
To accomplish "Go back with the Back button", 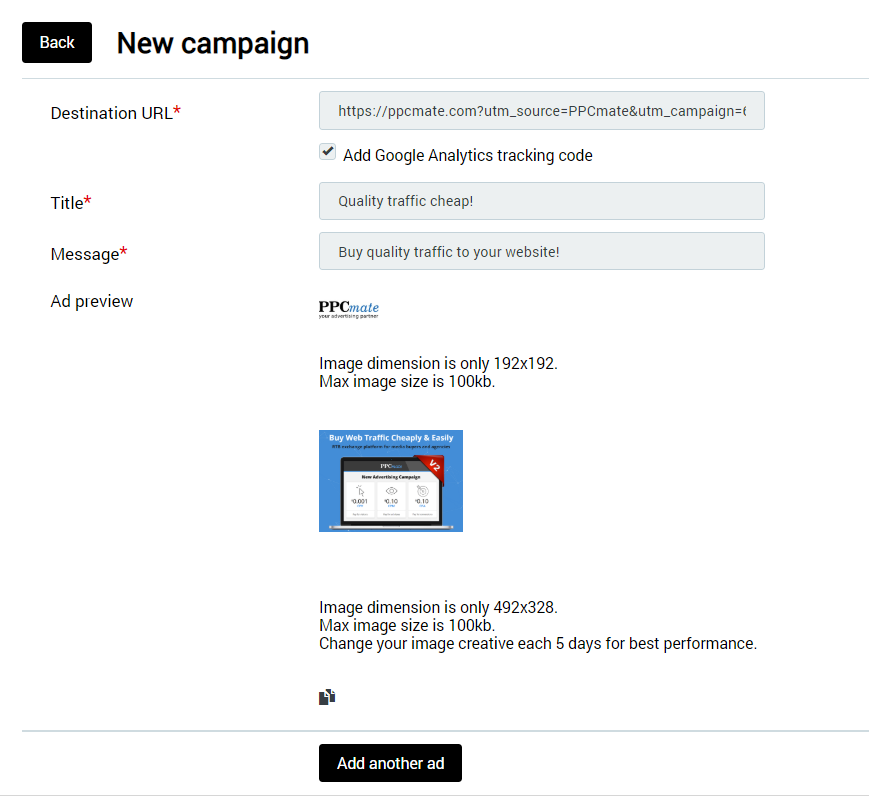I will [x=57, y=42].
